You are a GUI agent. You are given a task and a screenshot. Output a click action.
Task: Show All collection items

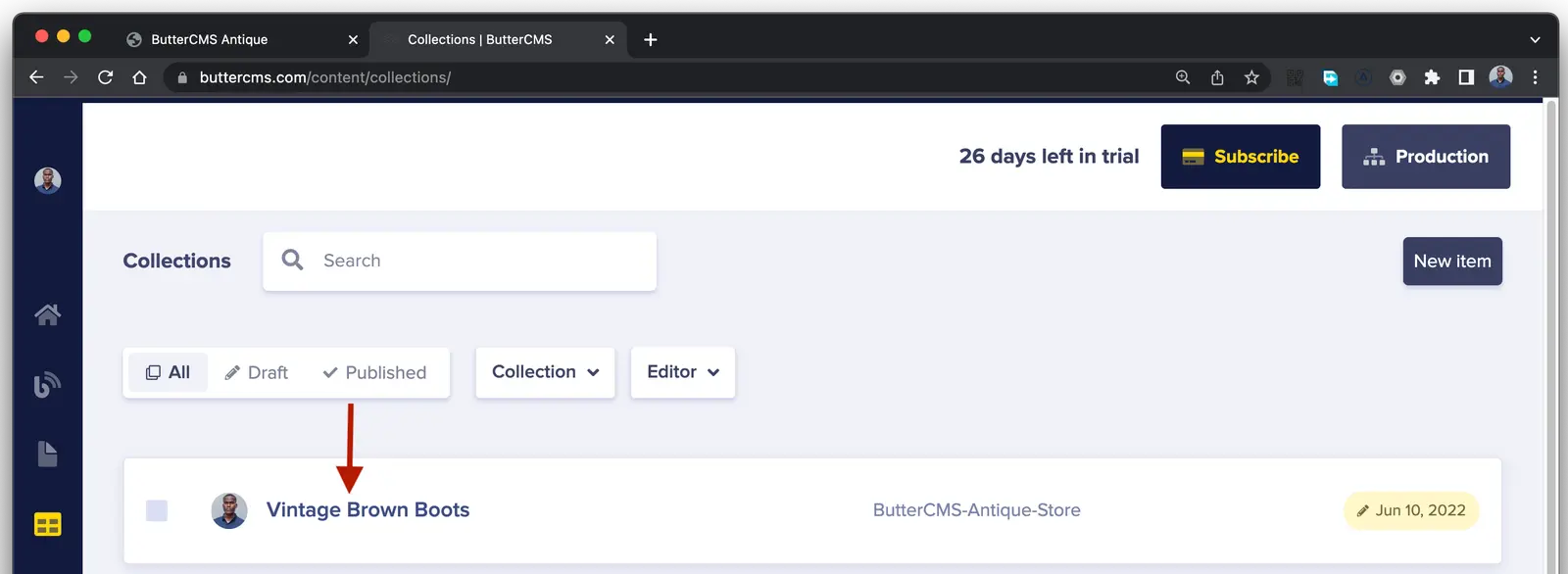[168, 372]
